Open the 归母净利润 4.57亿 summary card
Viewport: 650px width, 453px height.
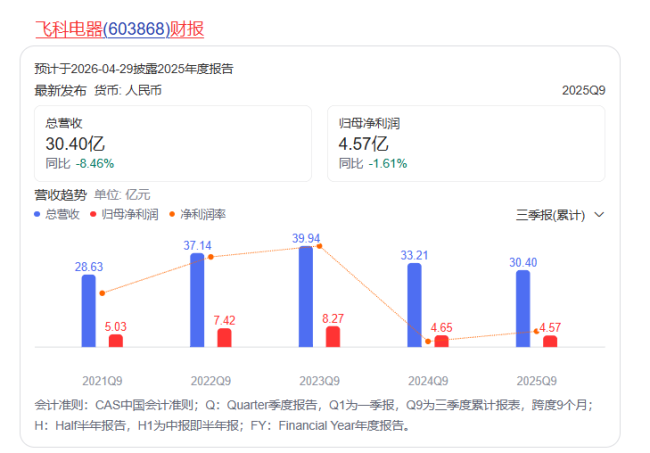pyautogui.click(x=468, y=142)
